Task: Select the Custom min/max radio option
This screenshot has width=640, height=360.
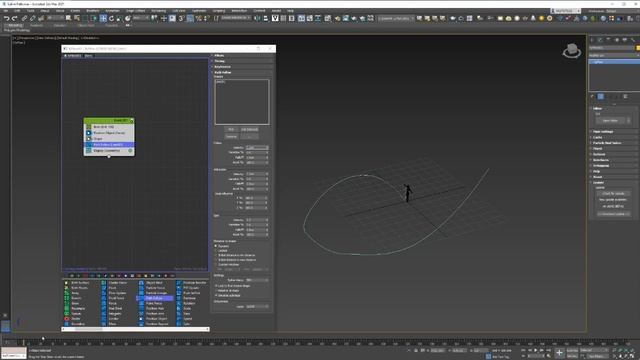Action: click(x=216, y=264)
